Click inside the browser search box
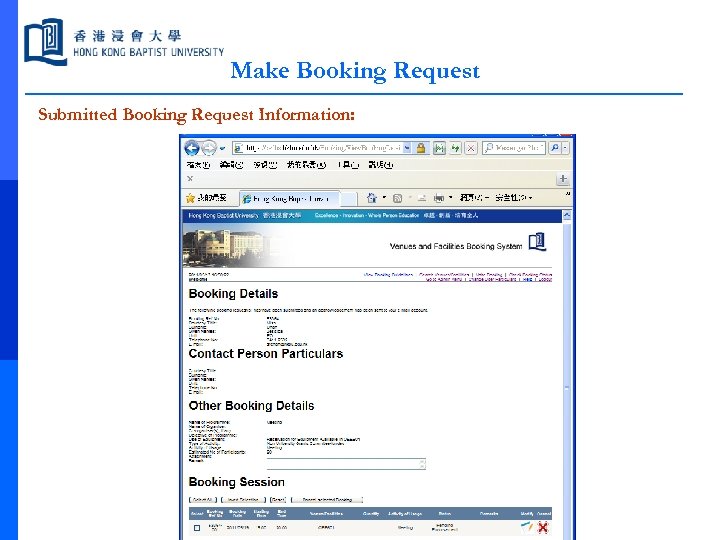Screen dimensions: 720x540 [514, 148]
